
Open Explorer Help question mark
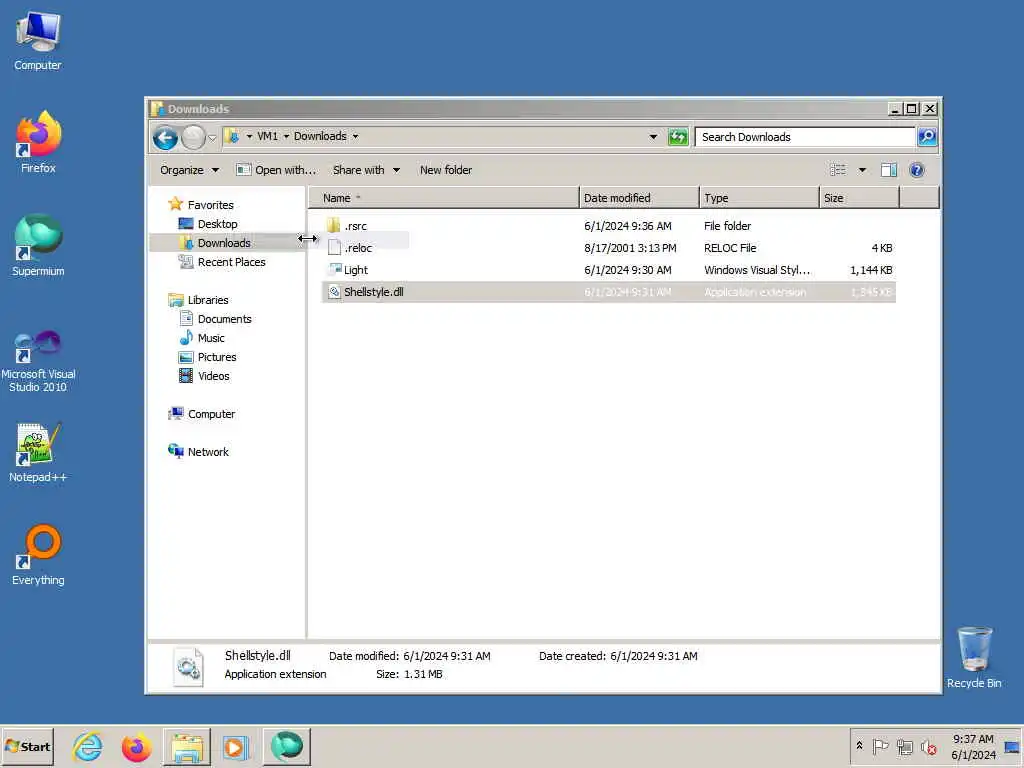[917, 170]
